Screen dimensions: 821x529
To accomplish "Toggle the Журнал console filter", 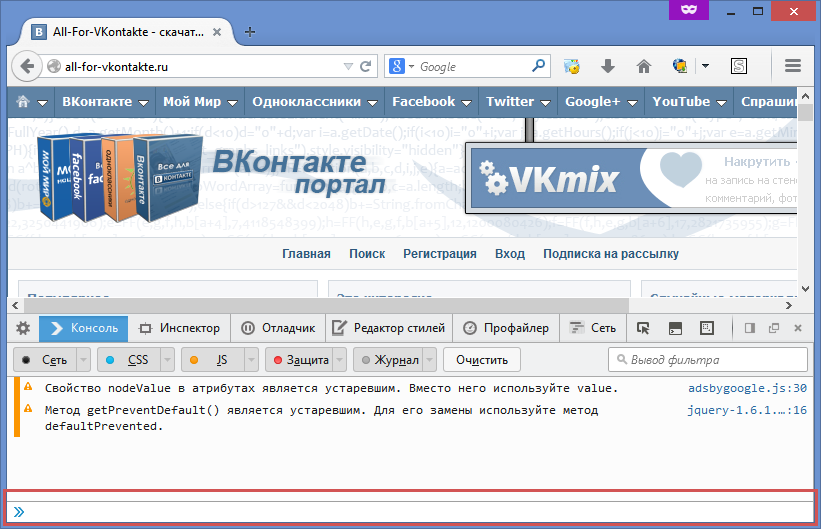I will 389,360.
